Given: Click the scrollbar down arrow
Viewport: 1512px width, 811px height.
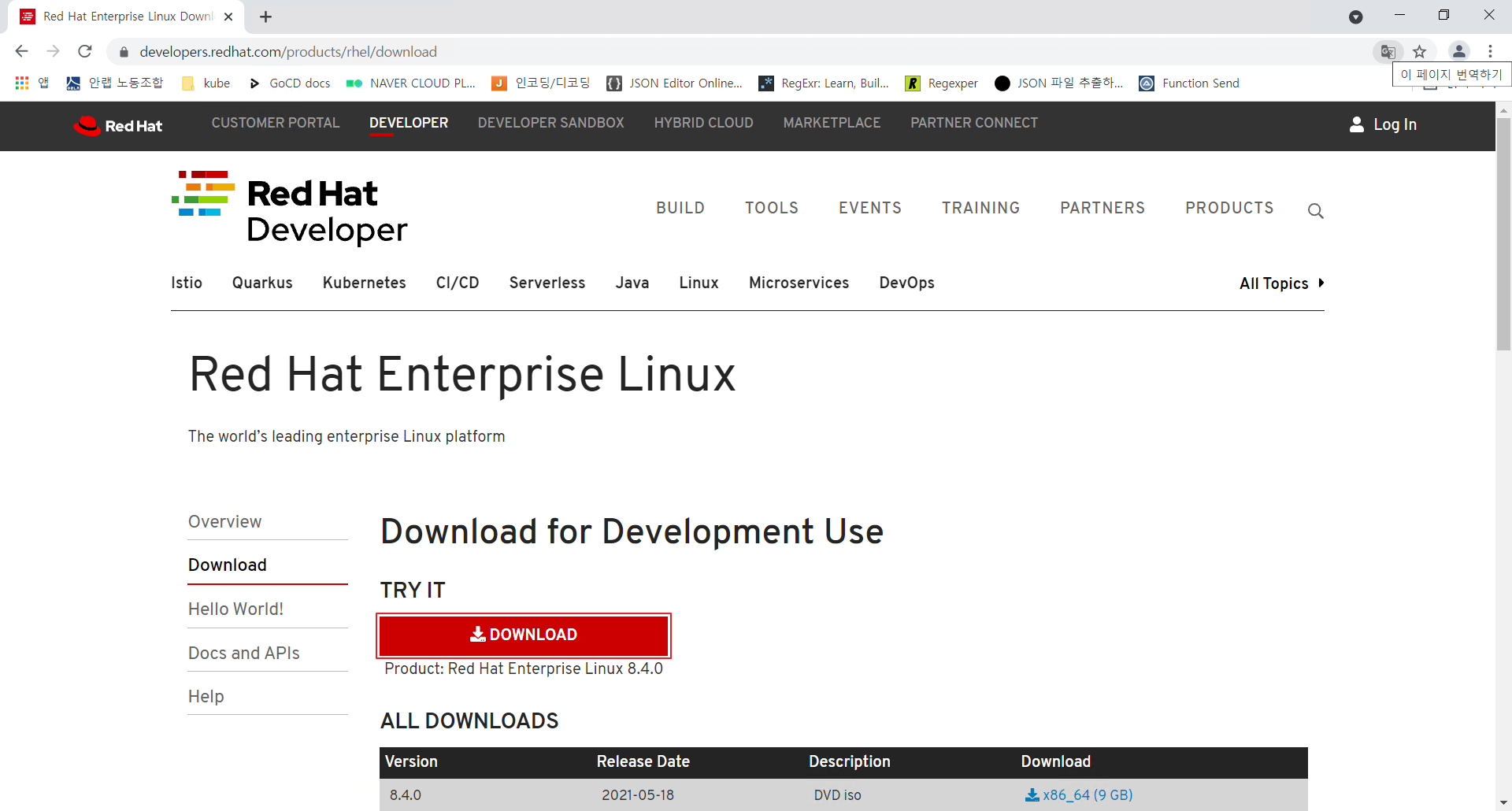Looking at the screenshot, I should pyautogui.click(x=1503, y=803).
